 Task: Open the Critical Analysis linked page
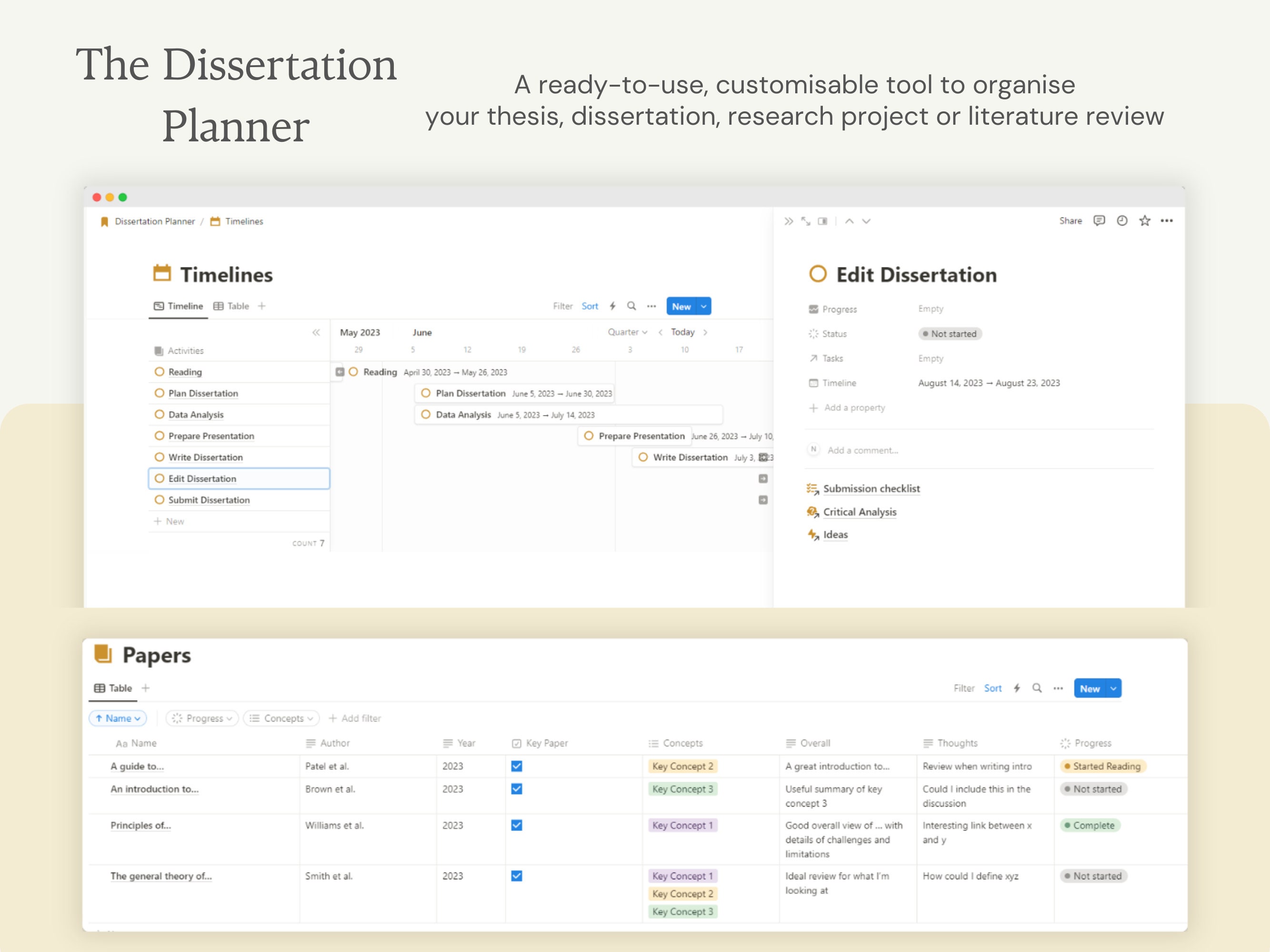(860, 511)
